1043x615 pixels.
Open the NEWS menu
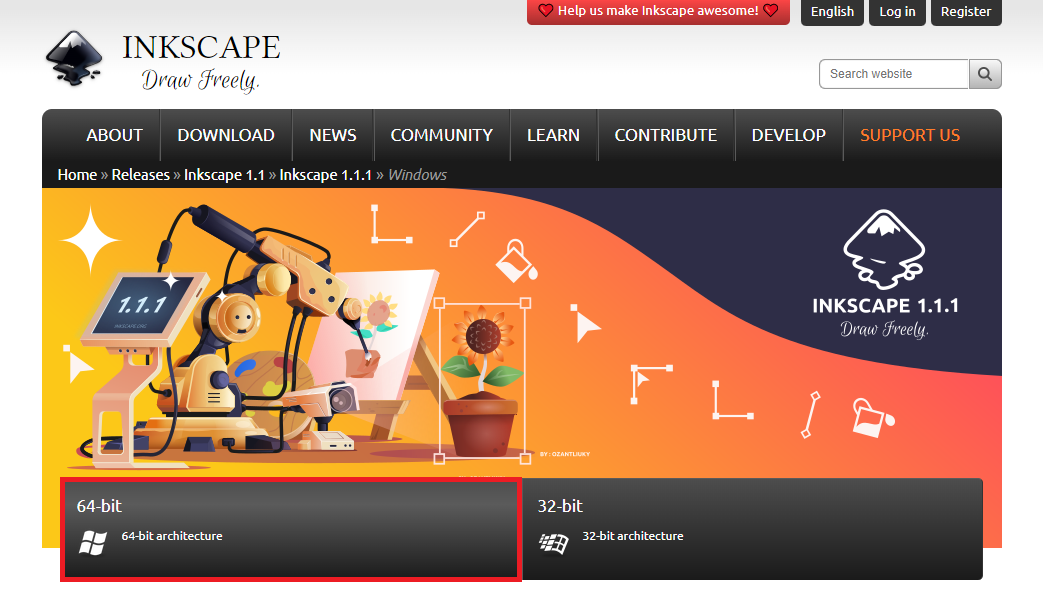tap(333, 135)
